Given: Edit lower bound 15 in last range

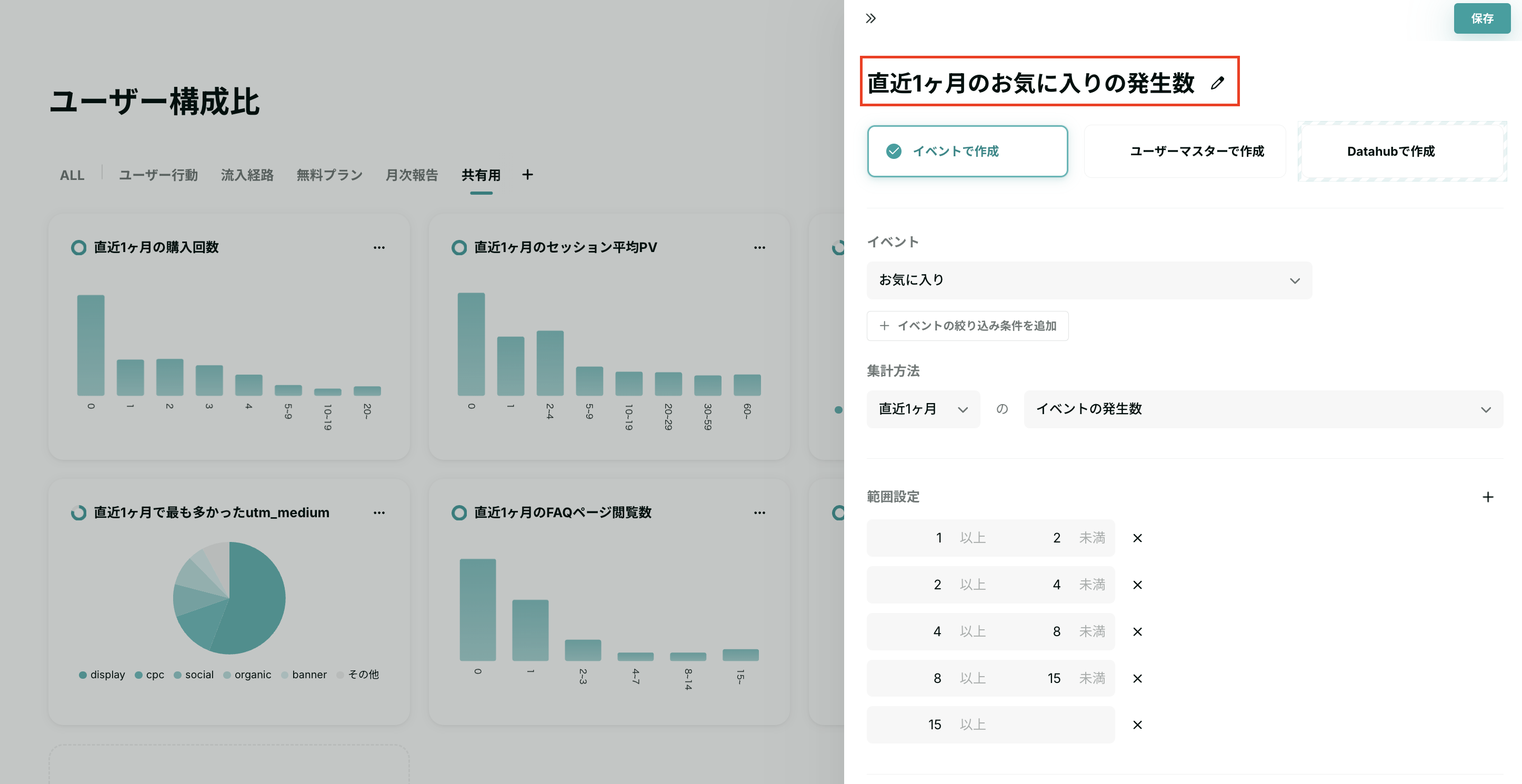Looking at the screenshot, I should pos(934,725).
